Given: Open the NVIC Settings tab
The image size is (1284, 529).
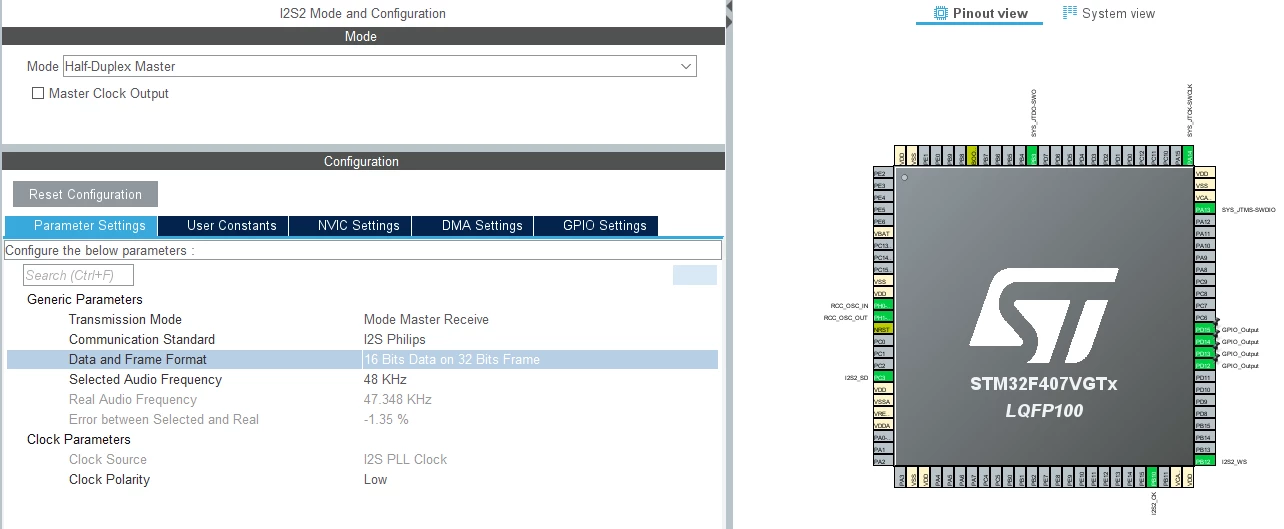Looking at the screenshot, I should tap(350, 226).
